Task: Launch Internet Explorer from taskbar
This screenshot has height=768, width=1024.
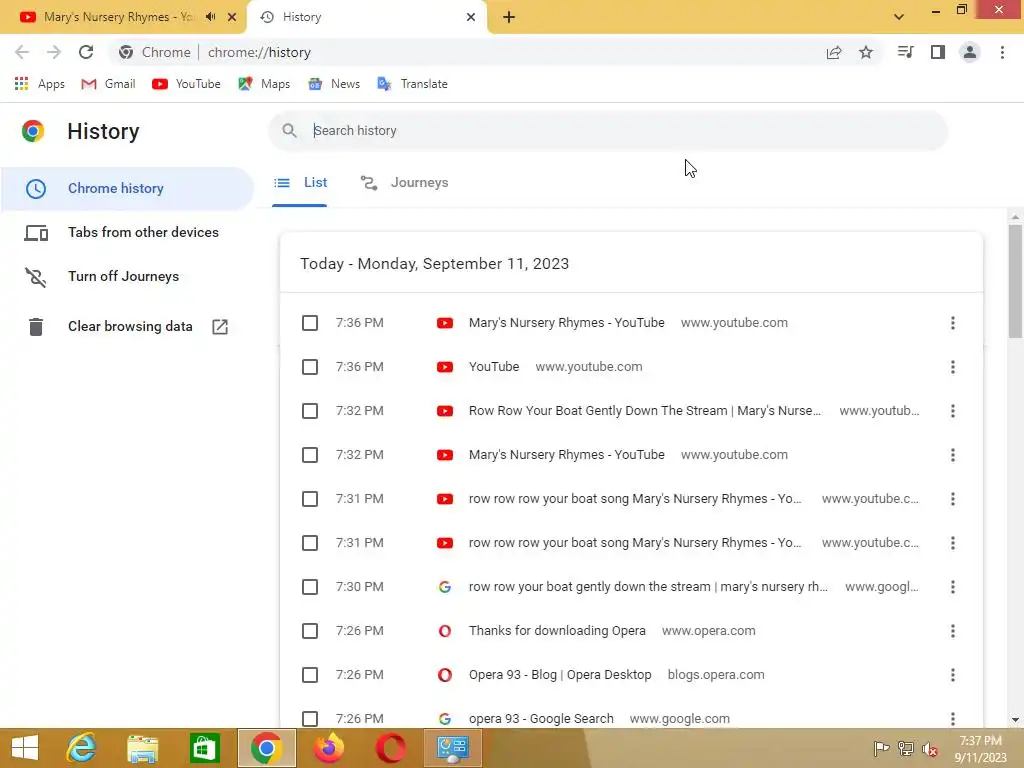Action: (81, 748)
